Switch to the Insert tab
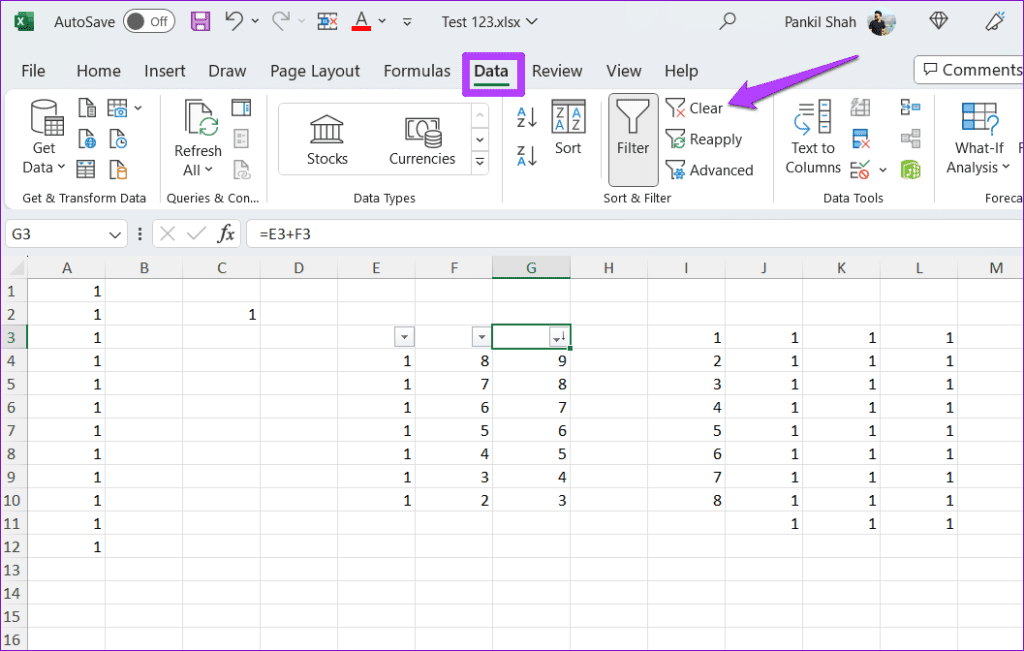1024x651 pixels. (x=165, y=71)
